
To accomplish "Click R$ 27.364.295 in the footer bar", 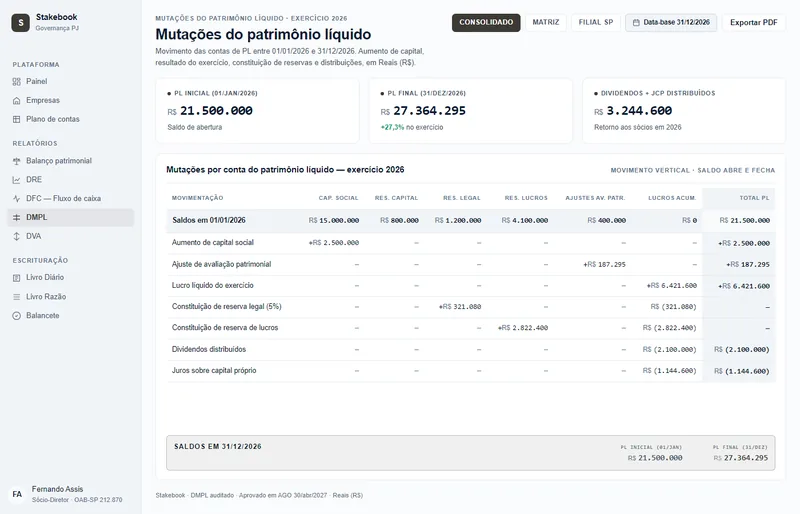I will 740,458.
